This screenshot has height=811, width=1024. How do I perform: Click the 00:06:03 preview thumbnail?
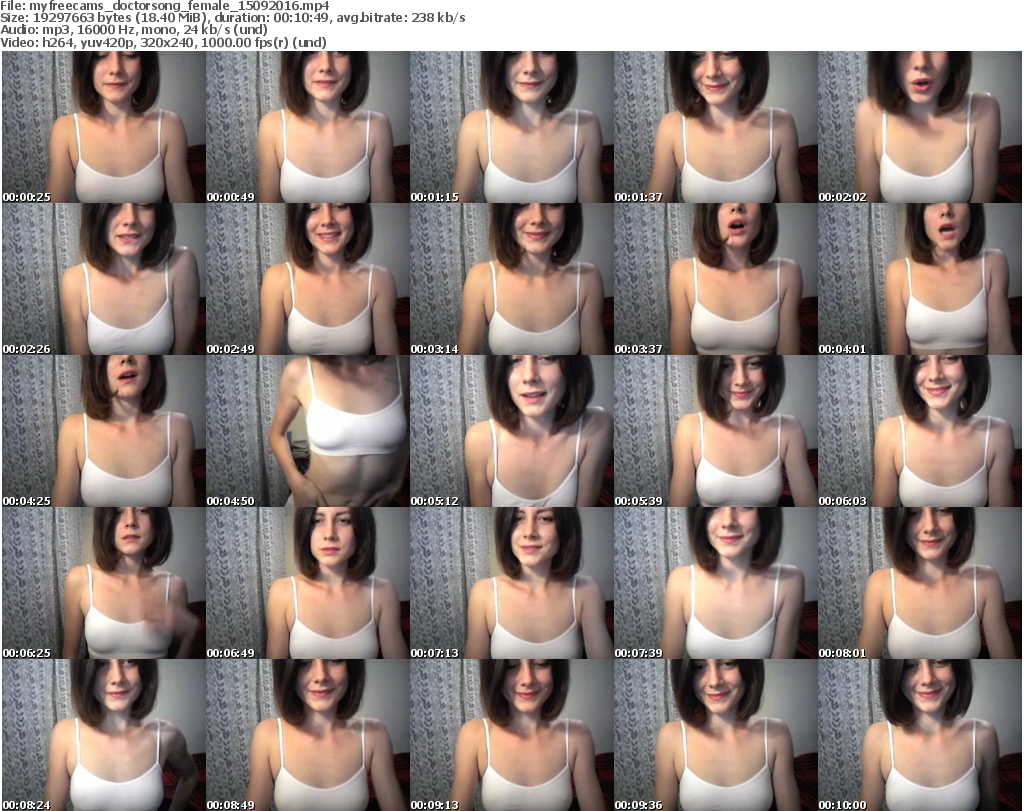pos(919,431)
